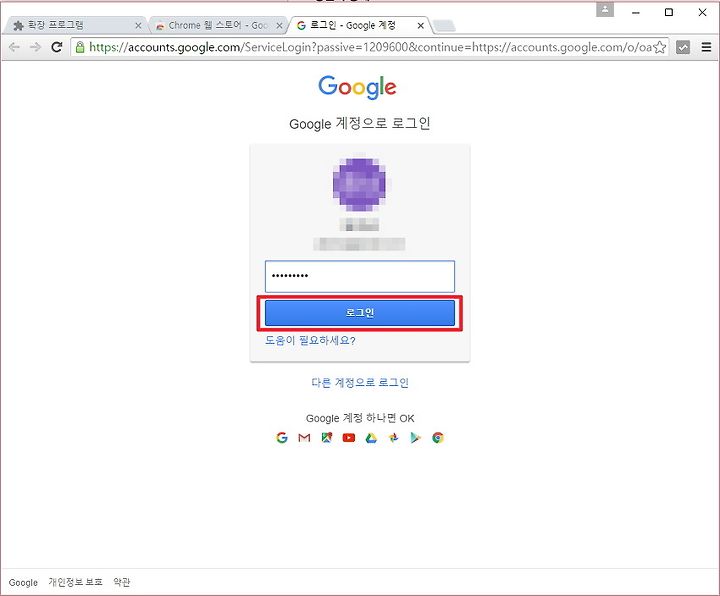The width and height of the screenshot is (720, 596).
Task: Reload the page with the refresh icon
Action: (x=56, y=47)
